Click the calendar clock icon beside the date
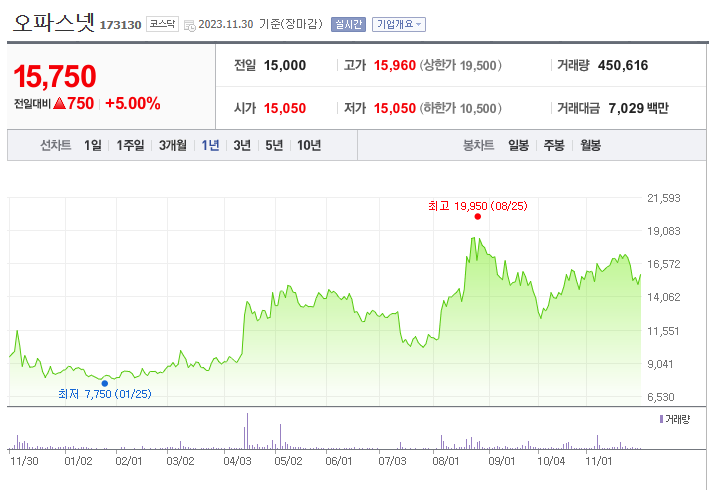Viewport: 709px width, 490px height. point(190,25)
